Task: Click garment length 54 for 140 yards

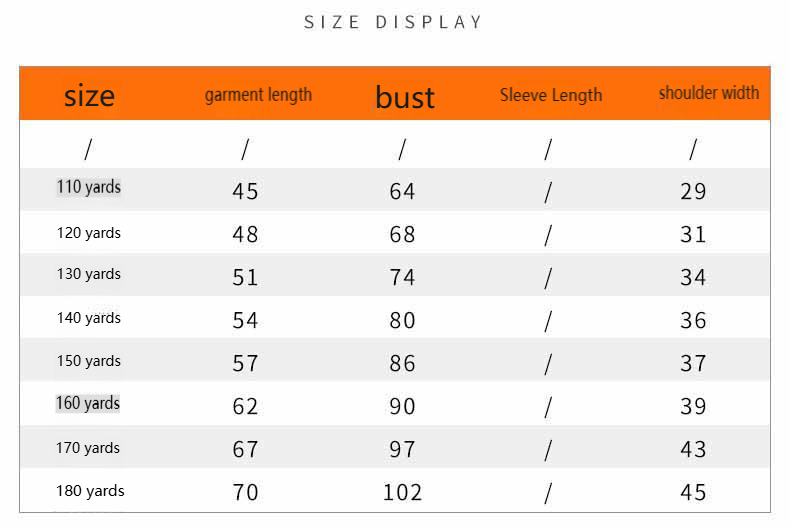Action: pos(245,320)
